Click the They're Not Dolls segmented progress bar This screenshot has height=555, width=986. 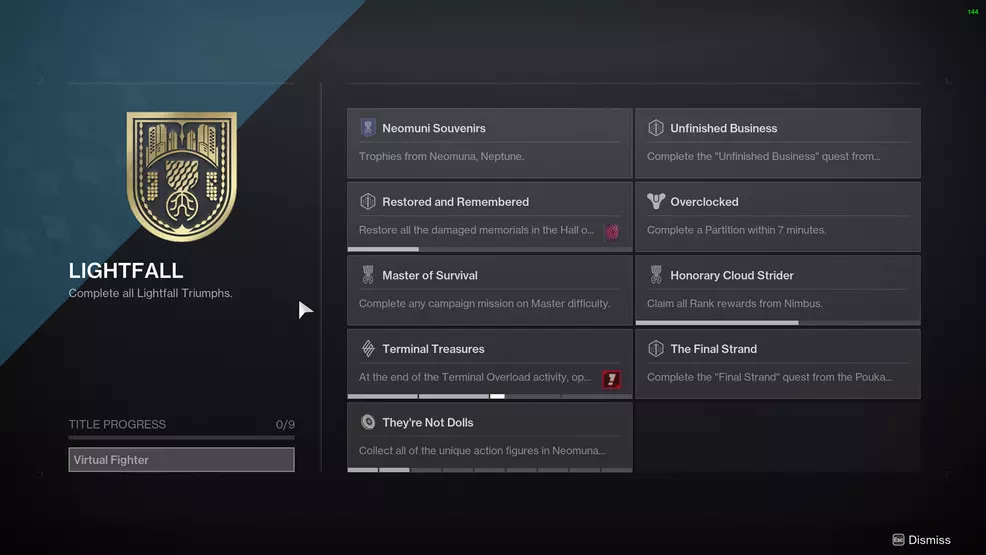point(489,470)
